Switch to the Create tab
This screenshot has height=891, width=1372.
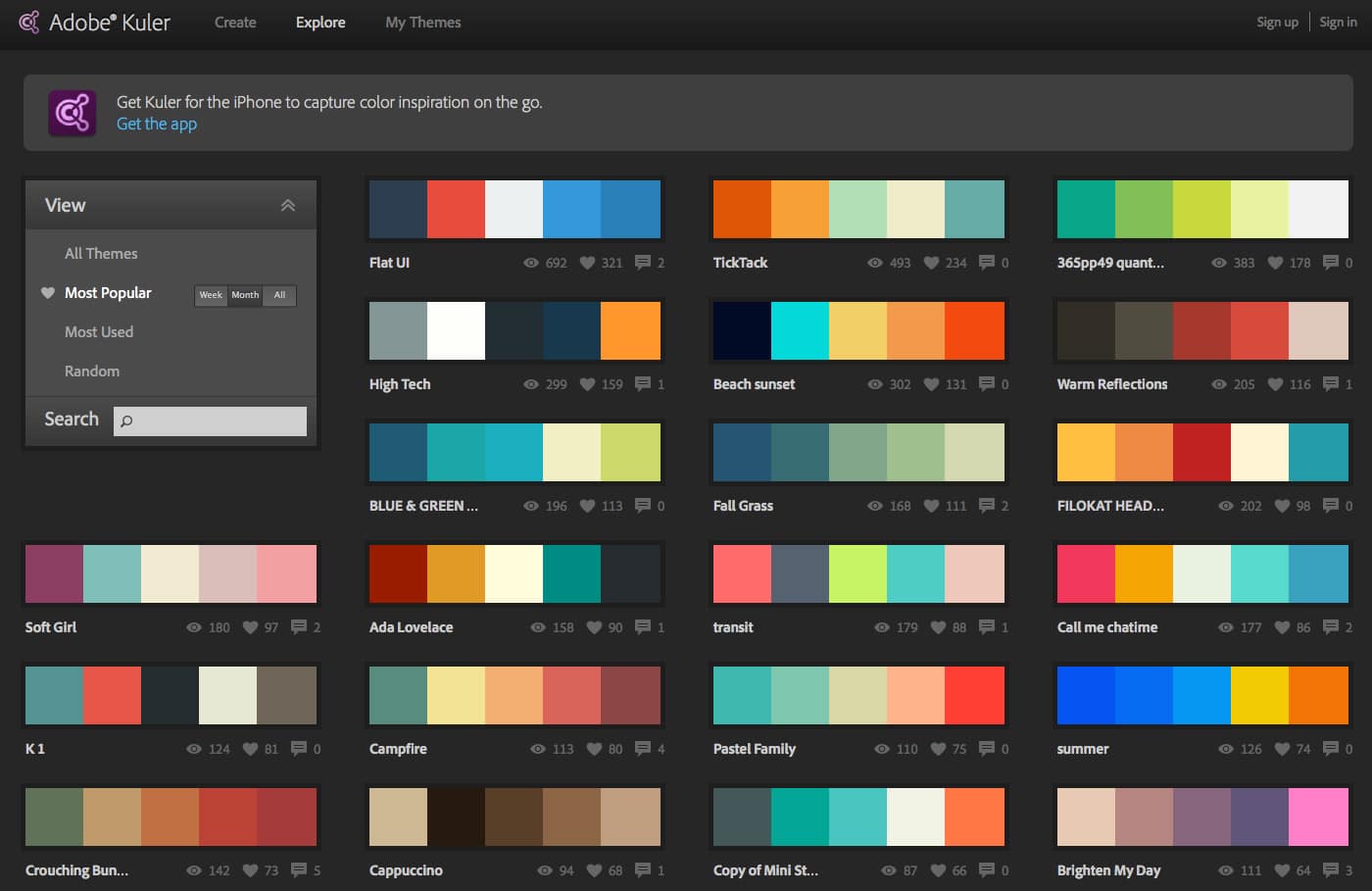235,22
